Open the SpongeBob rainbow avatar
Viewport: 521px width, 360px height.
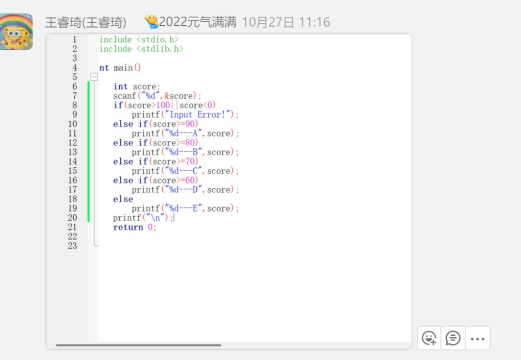(x=16, y=32)
